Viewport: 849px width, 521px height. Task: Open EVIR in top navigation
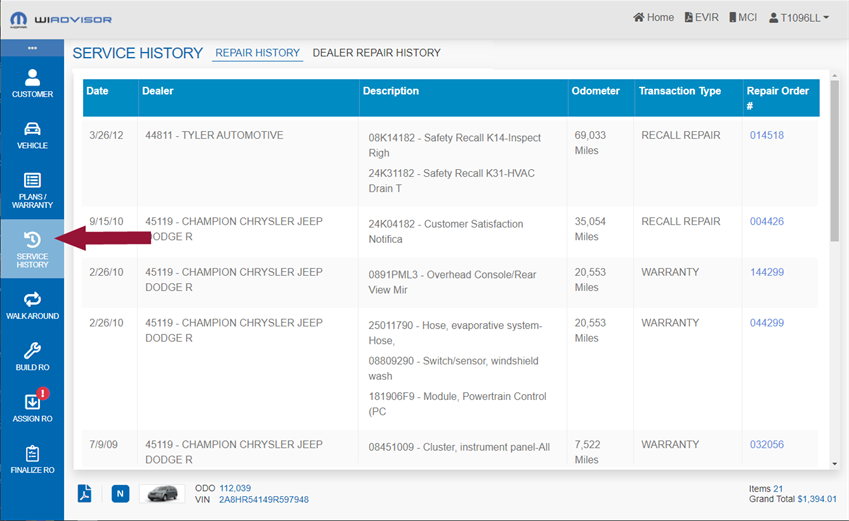click(x=702, y=17)
